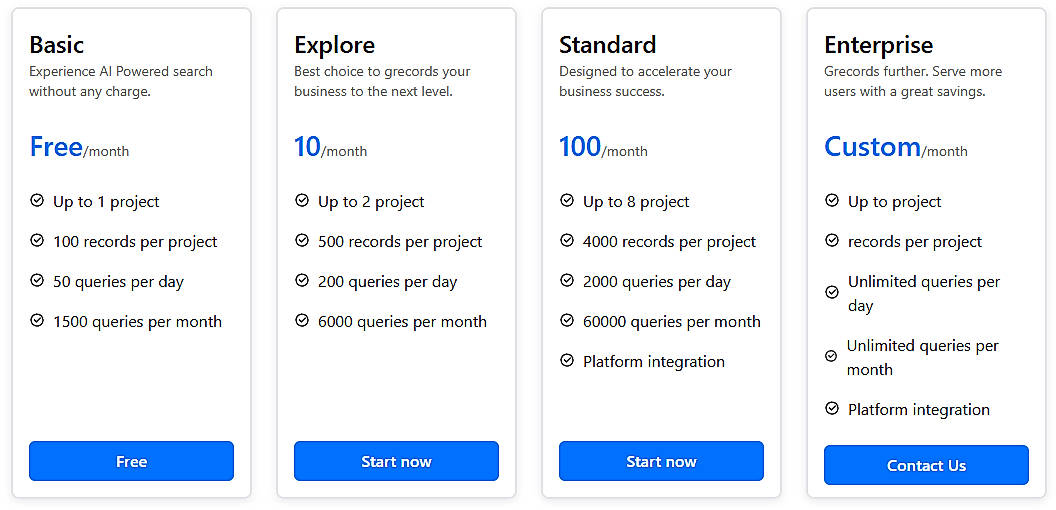The height and width of the screenshot is (510, 1056).
Task: Click check icon beside 6000 queries per month
Action: click(x=302, y=321)
